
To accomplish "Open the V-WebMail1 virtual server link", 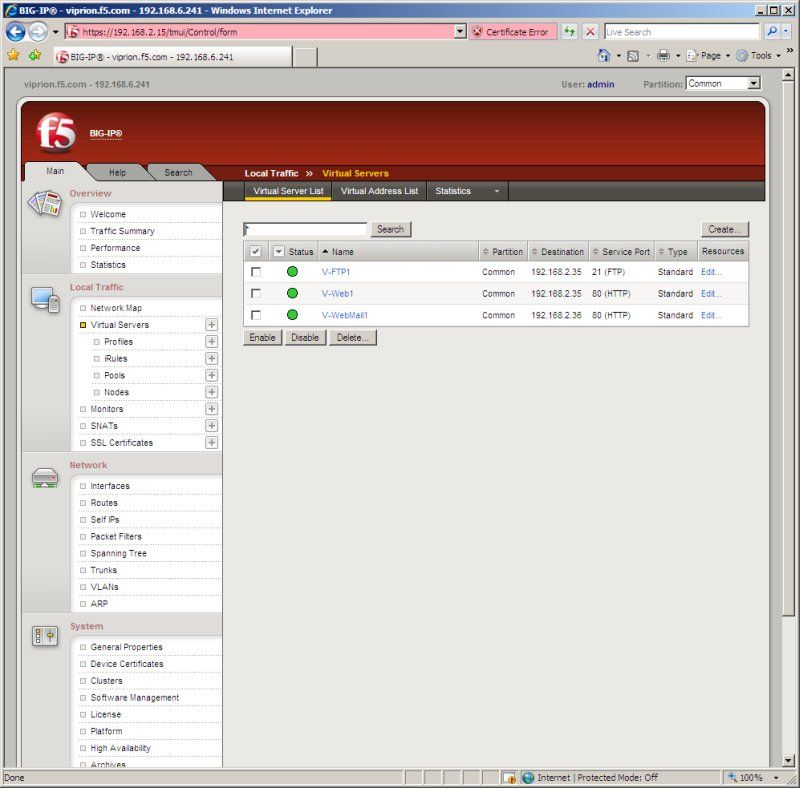I will tap(344, 315).
